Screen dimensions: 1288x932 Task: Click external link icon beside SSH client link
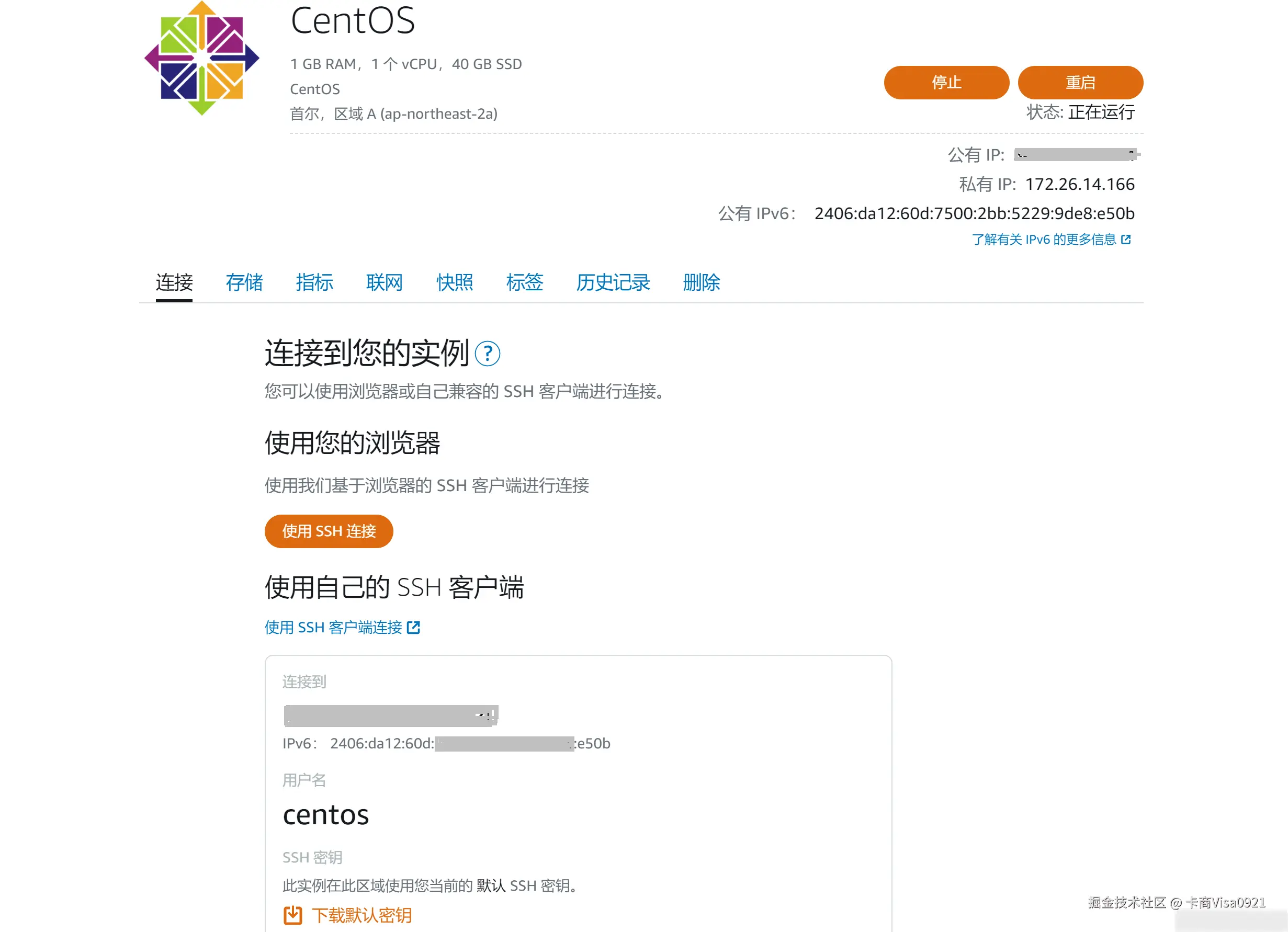(x=413, y=627)
